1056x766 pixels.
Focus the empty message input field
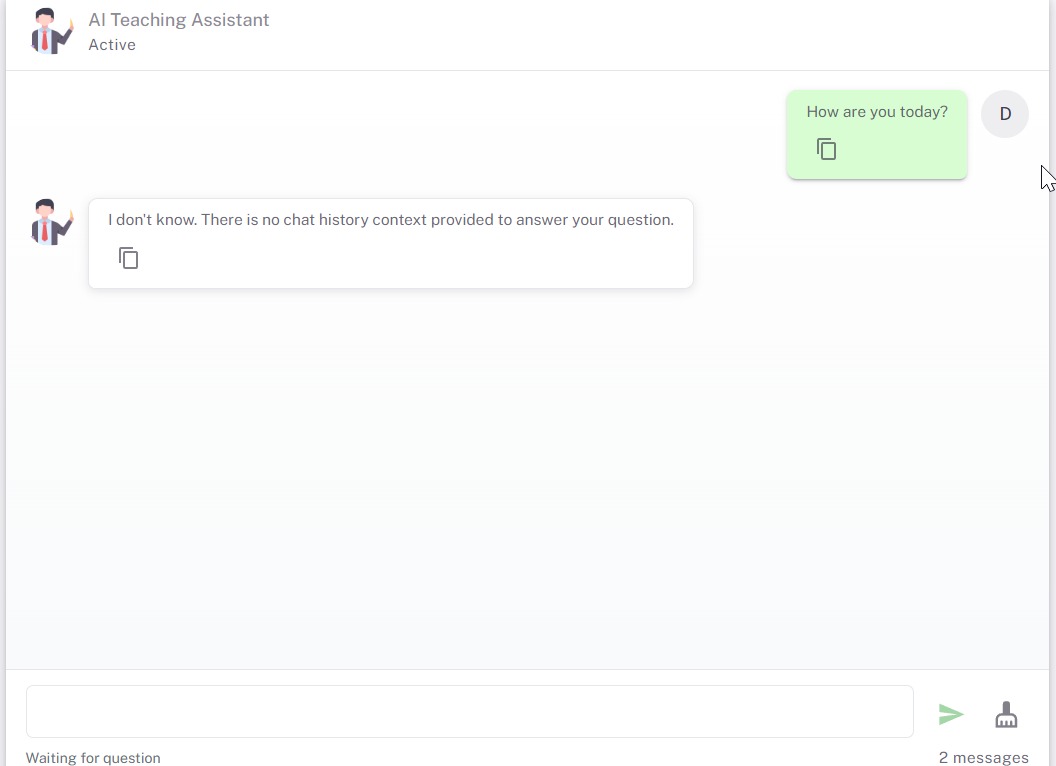click(470, 711)
